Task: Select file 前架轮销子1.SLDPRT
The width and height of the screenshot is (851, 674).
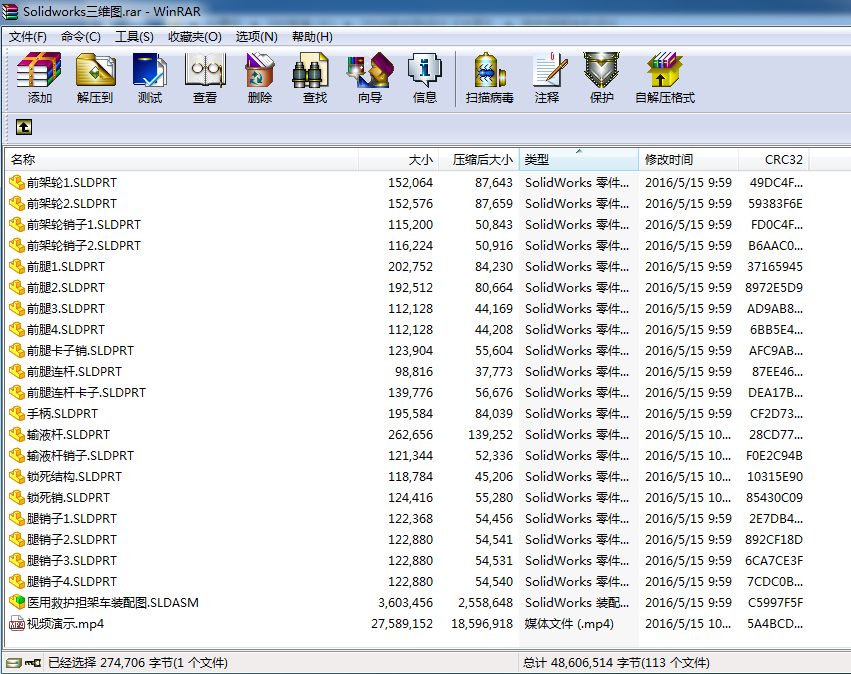Action: coord(84,225)
